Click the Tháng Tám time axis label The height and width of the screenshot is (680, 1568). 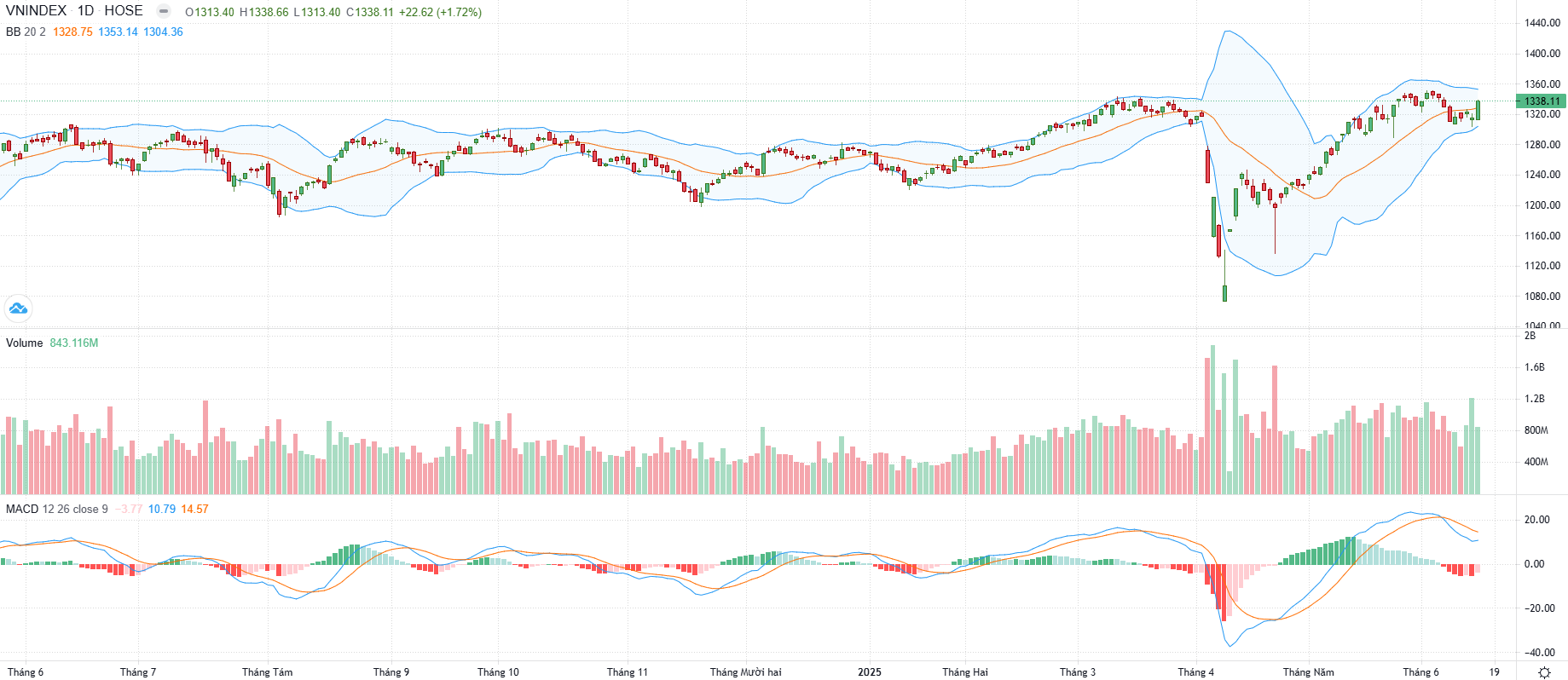click(268, 672)
